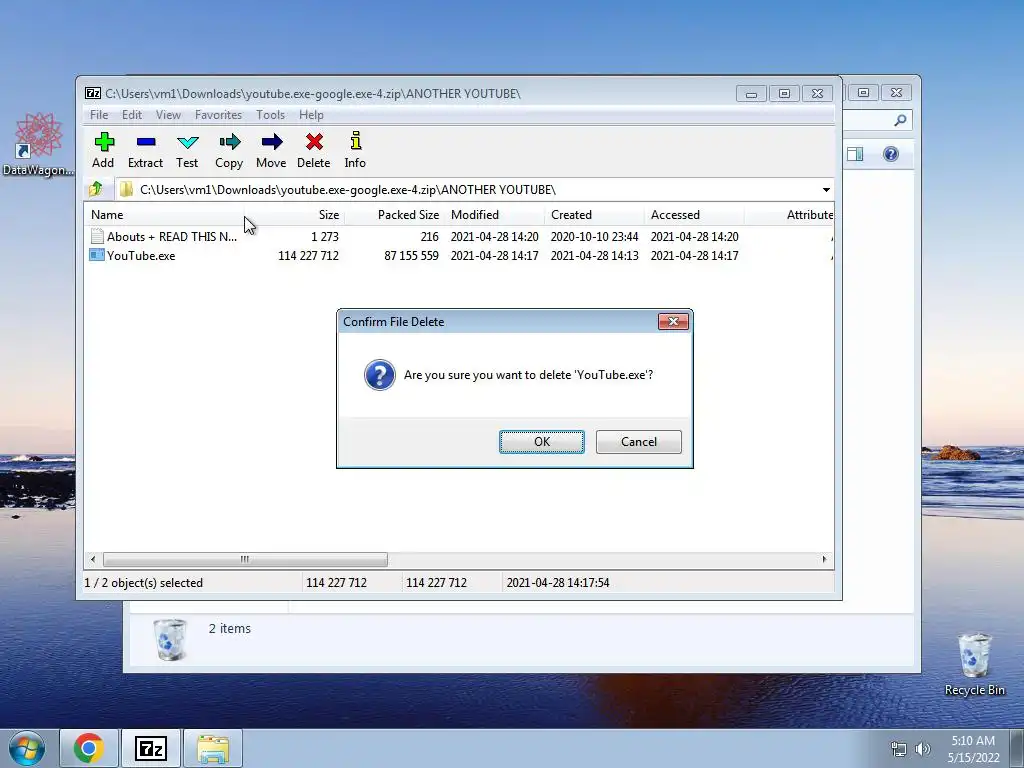Click the Info toolbar icon
This screenshot has height=768, width=1024.
coord(355,141)
